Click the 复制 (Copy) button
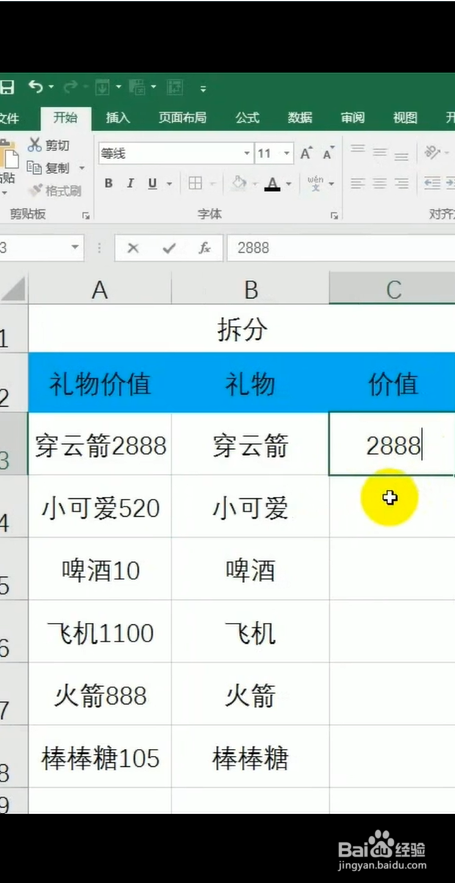Viewport: 455px width, 883px height. tap(49, 168)
